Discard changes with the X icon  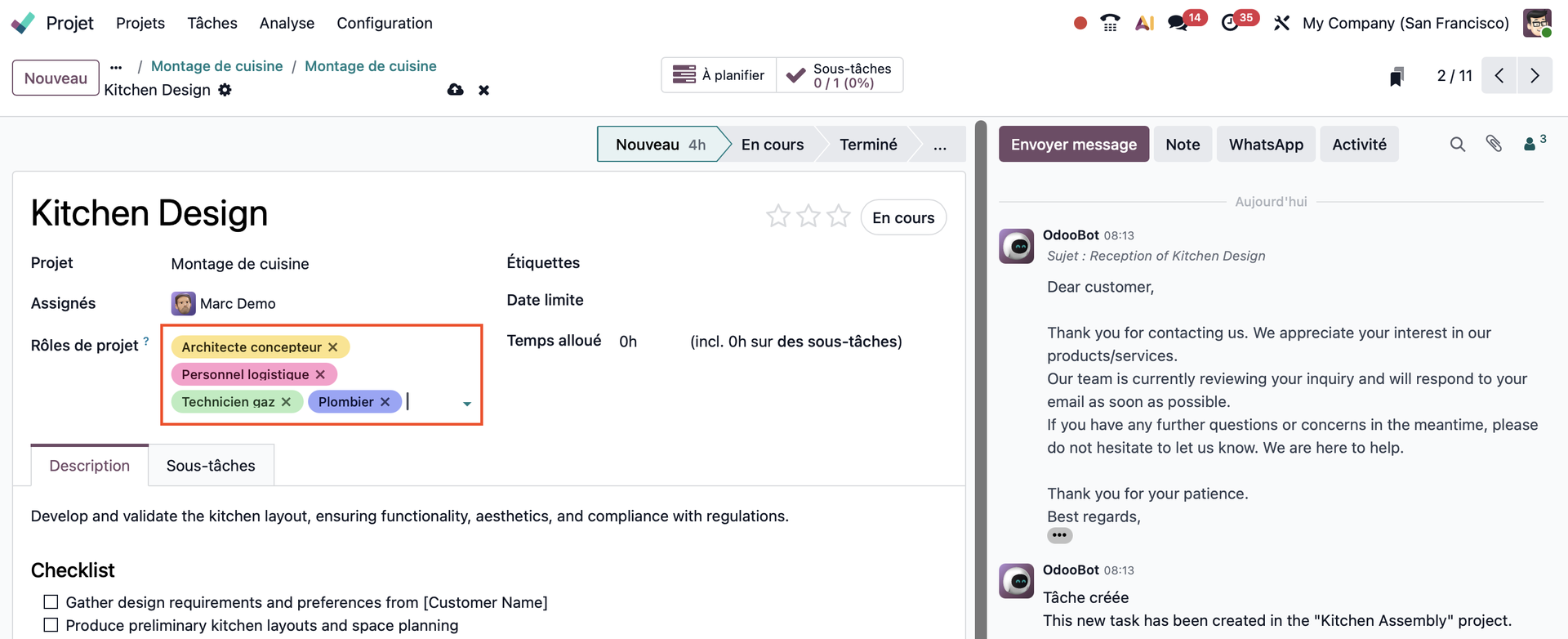pyautogui.click(x=484, y=90)
